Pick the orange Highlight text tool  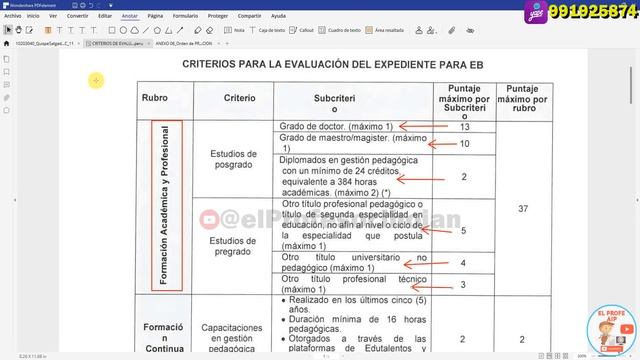(48, 30)
